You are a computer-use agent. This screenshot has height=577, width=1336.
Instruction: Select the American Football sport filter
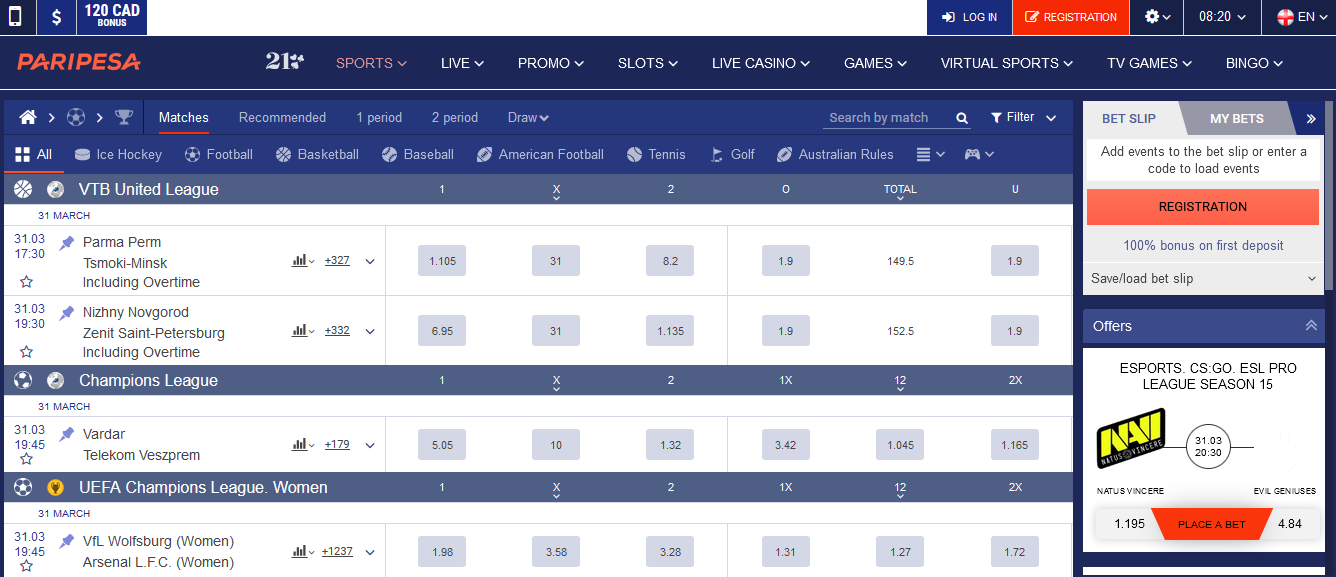click(x=540, y=154)
